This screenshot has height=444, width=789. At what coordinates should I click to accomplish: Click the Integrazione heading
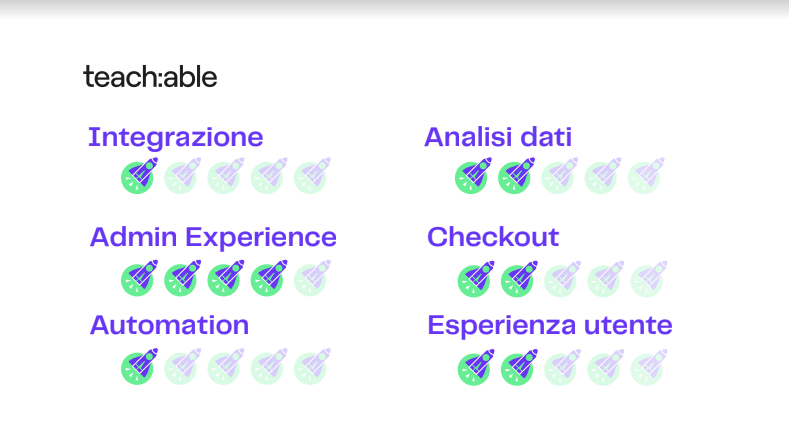(x=175, y=137)
